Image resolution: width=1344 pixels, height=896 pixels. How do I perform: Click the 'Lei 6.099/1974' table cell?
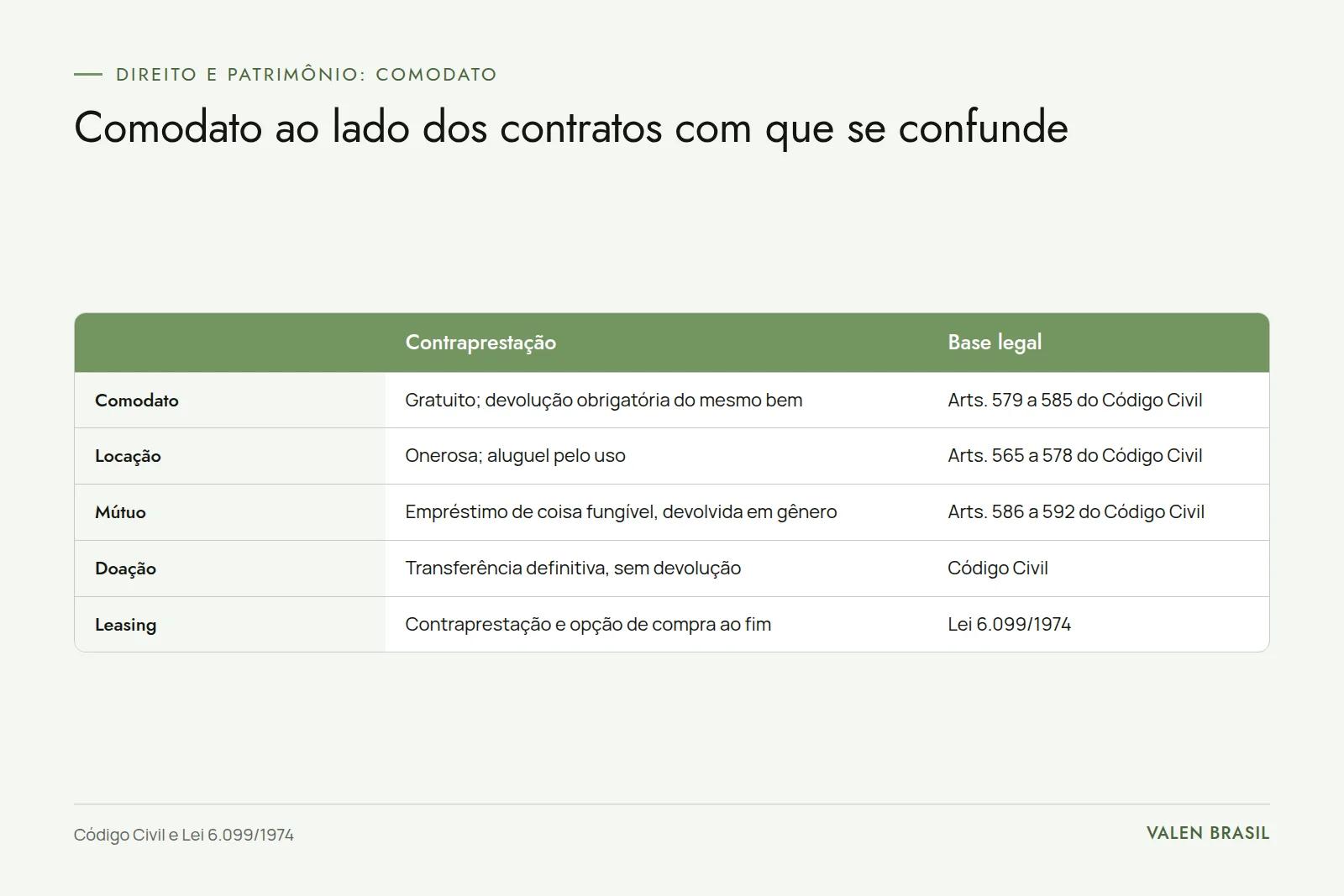point(1009,624)
